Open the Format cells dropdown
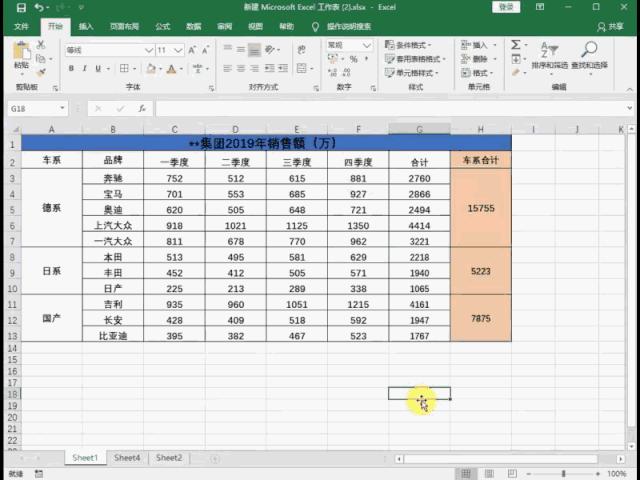This screenshot has height=480, width=640. (477, 73)
